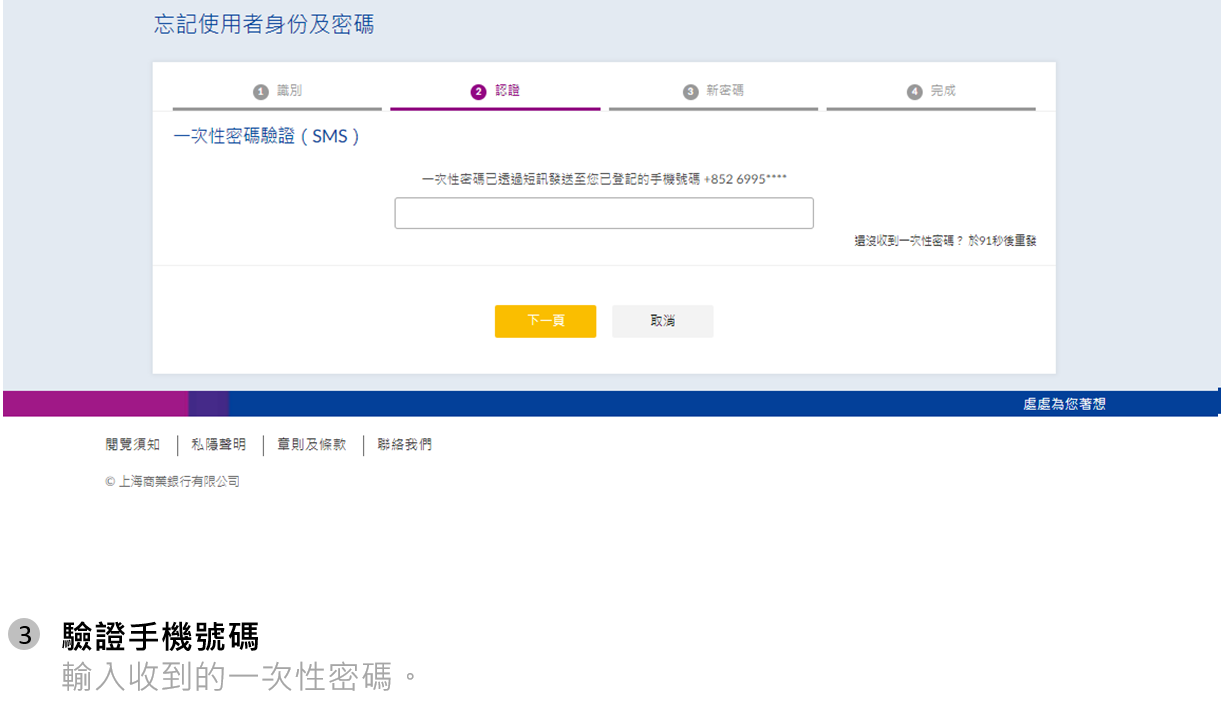Viewport: 1221px width, 718px height.
Task: Select the 識別 step label
Action: coord(289,91)
